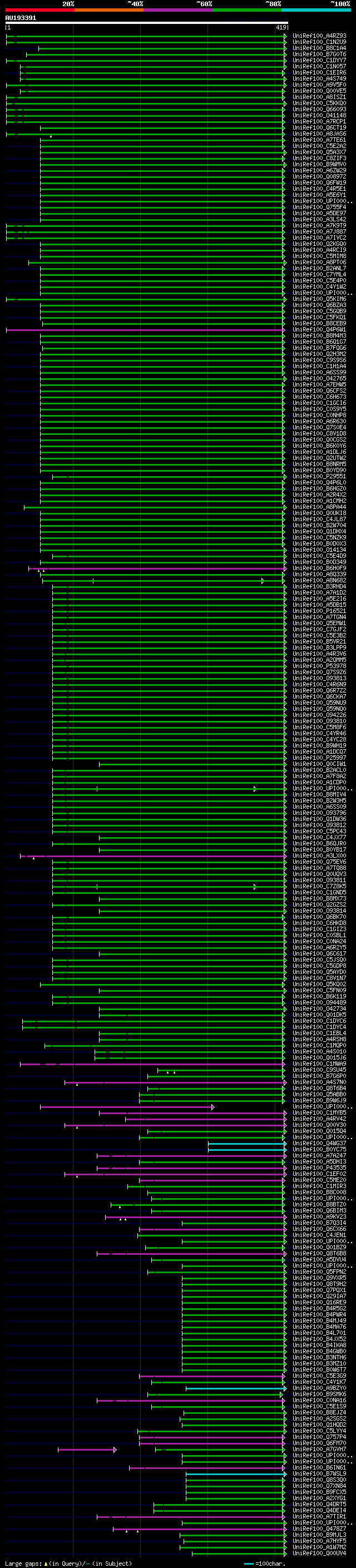356x1568 pixels.
Task: Select label UniRef100_Q755F4
Action: pyautogui.click(x=319, y=207)
